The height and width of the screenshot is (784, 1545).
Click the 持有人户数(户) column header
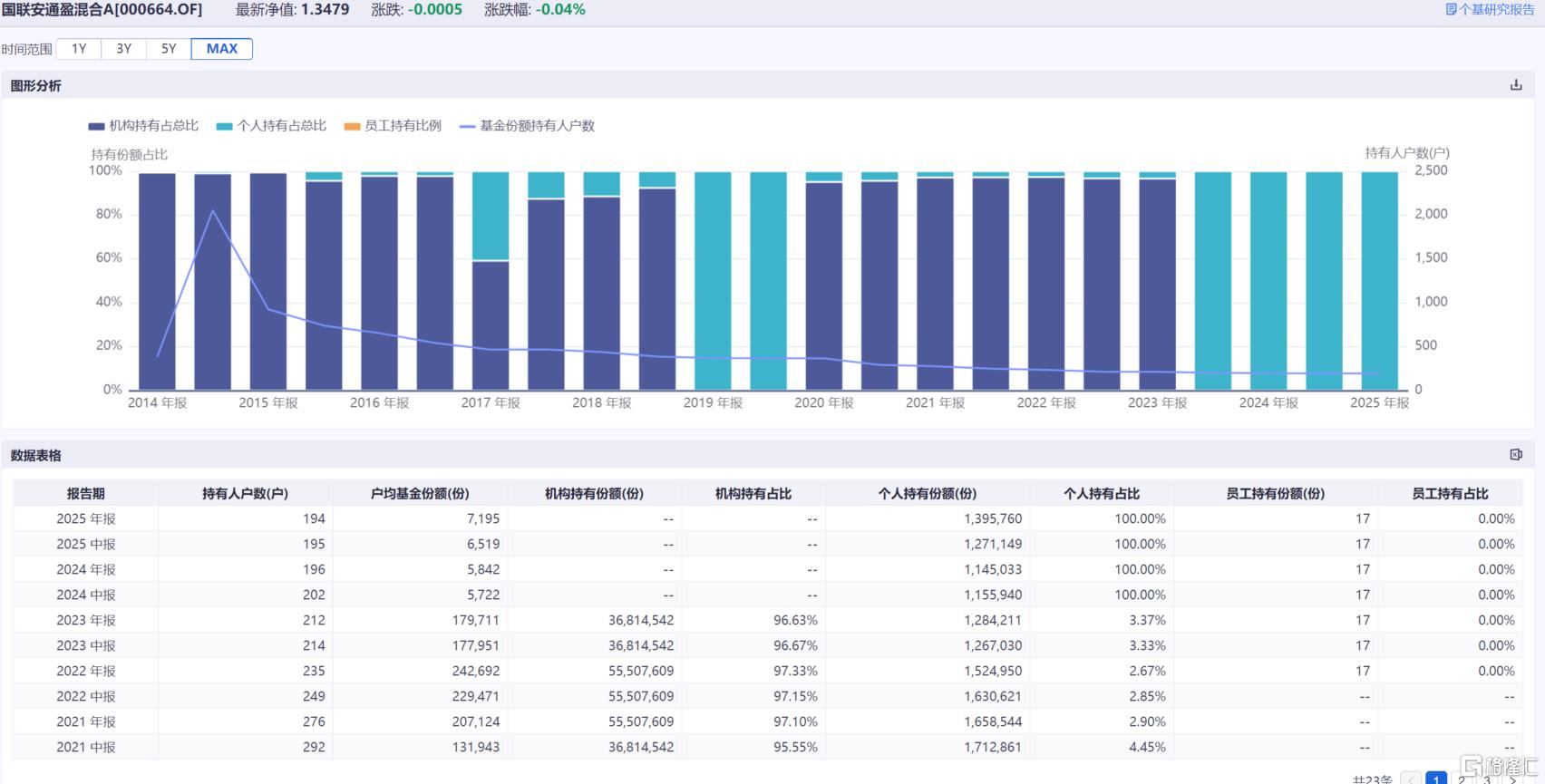pos(245,494)
